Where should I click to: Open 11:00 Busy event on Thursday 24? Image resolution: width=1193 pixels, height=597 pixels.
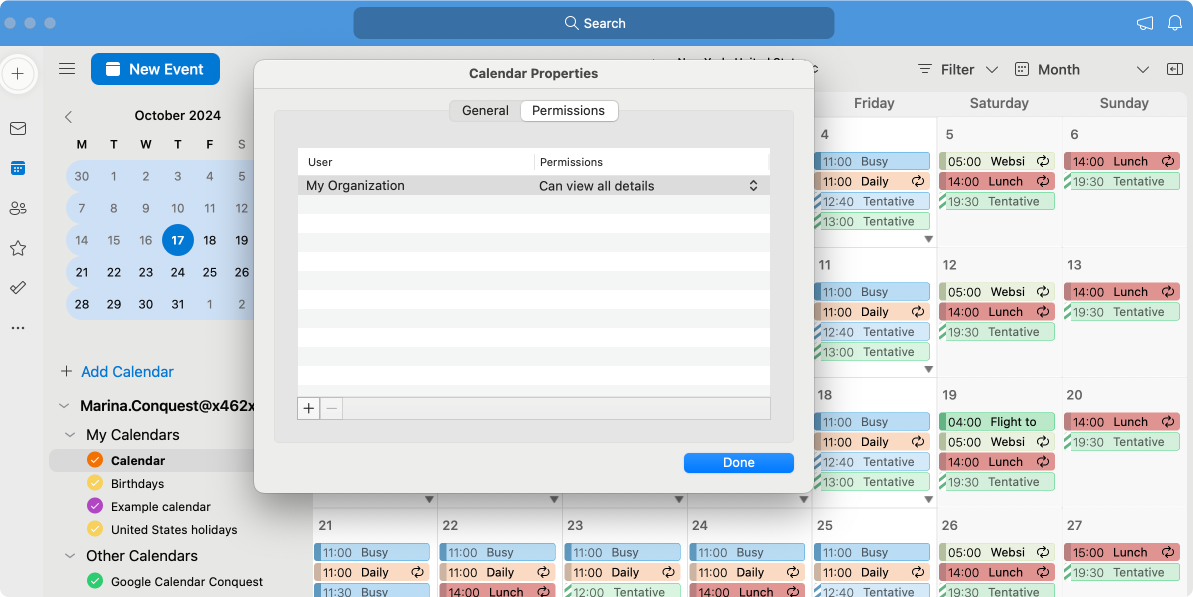(746, 552)
